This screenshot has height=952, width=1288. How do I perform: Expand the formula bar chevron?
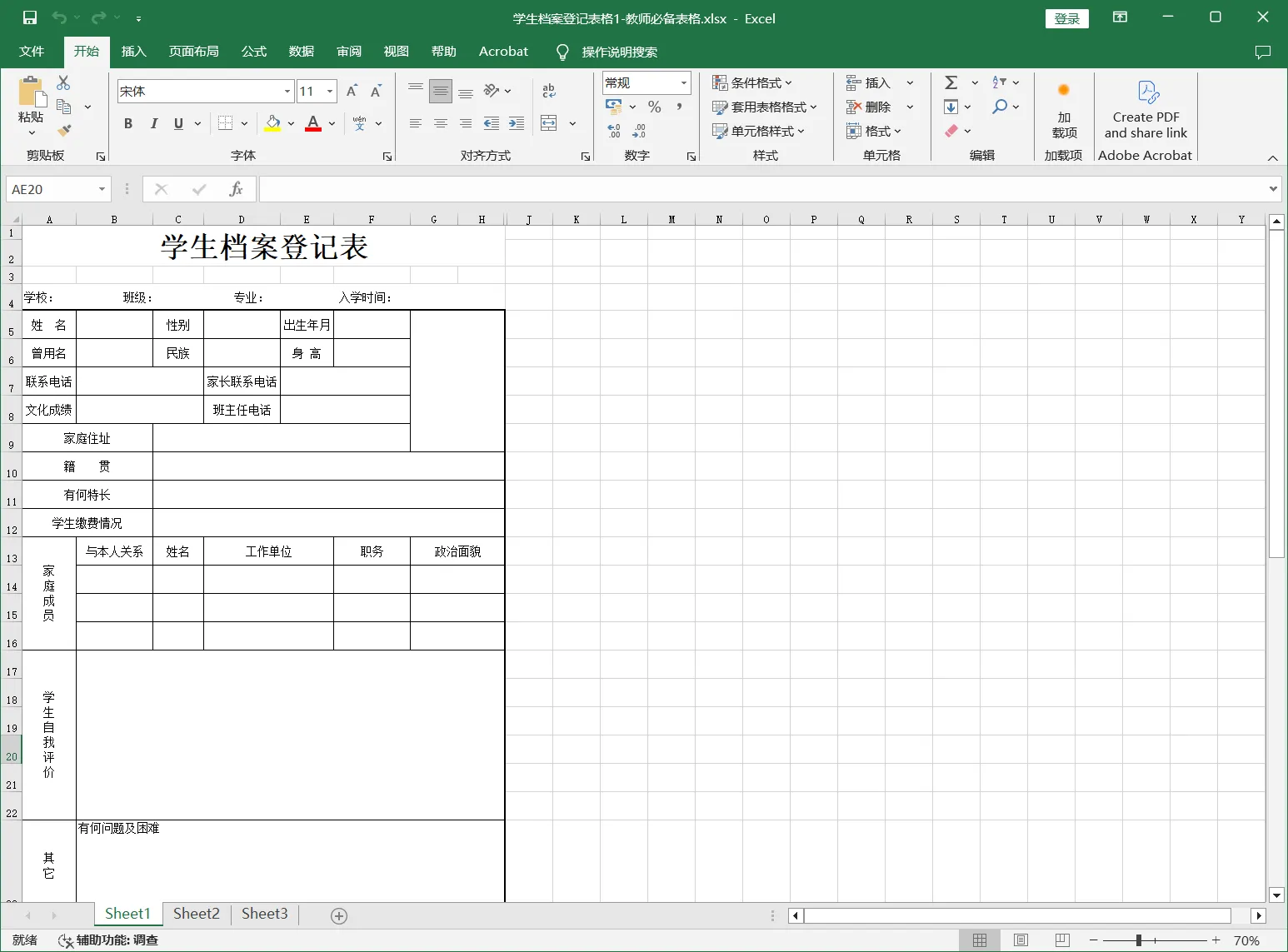[x=1273, y=189]
